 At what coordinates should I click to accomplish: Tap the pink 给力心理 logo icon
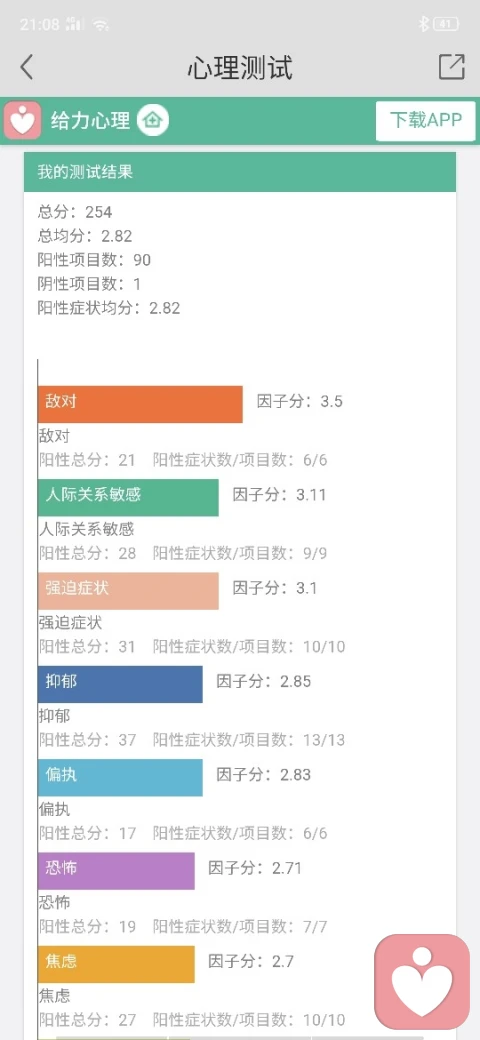pyautogui.click(x=23, y=121)
